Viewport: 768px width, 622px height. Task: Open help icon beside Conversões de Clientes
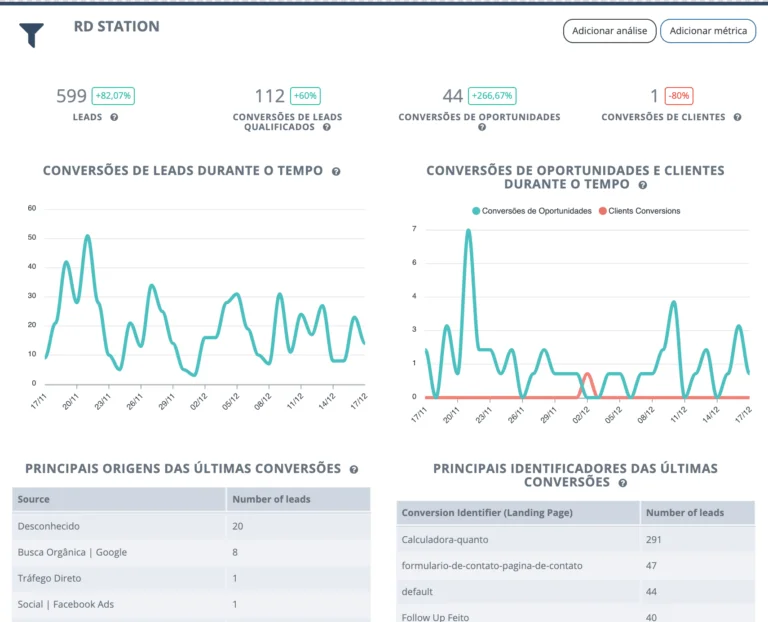[737, 117]
